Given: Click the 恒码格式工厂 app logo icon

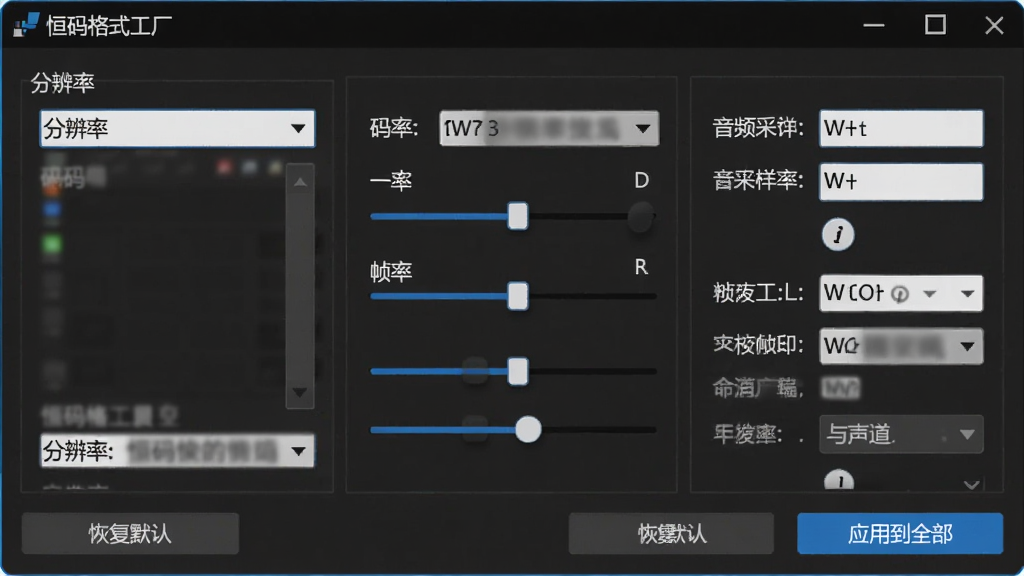Looking at the screenshot, I should (x=26, y=25).
